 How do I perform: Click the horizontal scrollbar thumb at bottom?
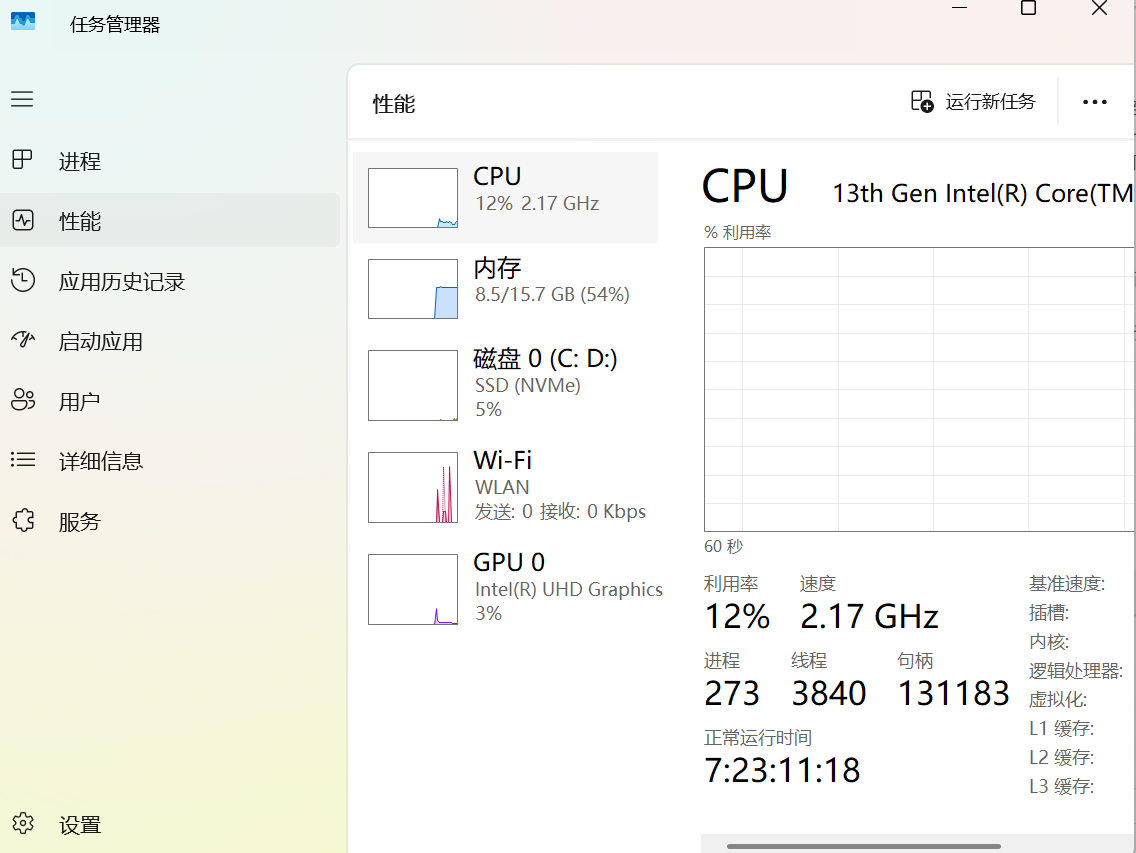point(864,846)
